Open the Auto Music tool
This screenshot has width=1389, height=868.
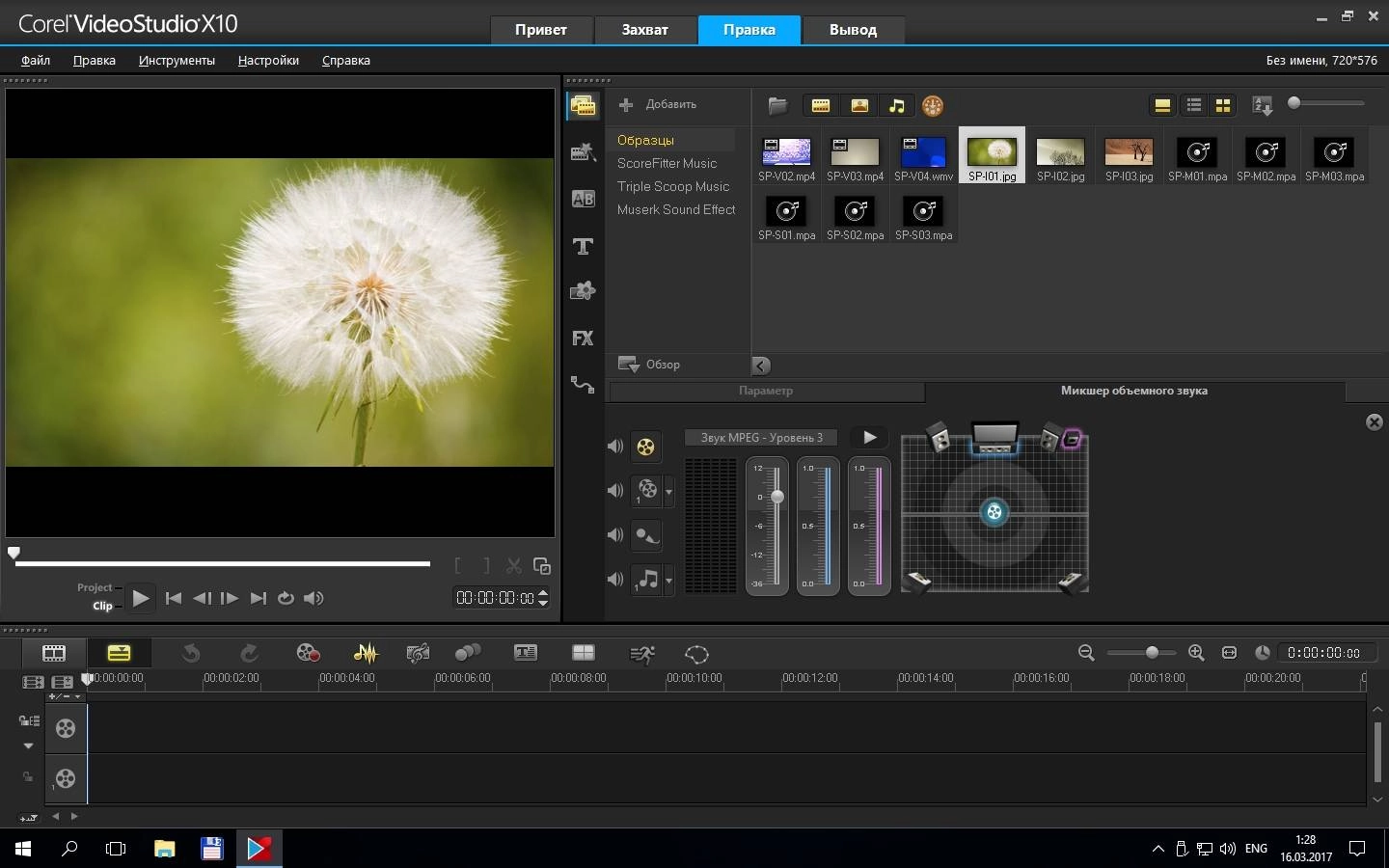pos(418,653)
